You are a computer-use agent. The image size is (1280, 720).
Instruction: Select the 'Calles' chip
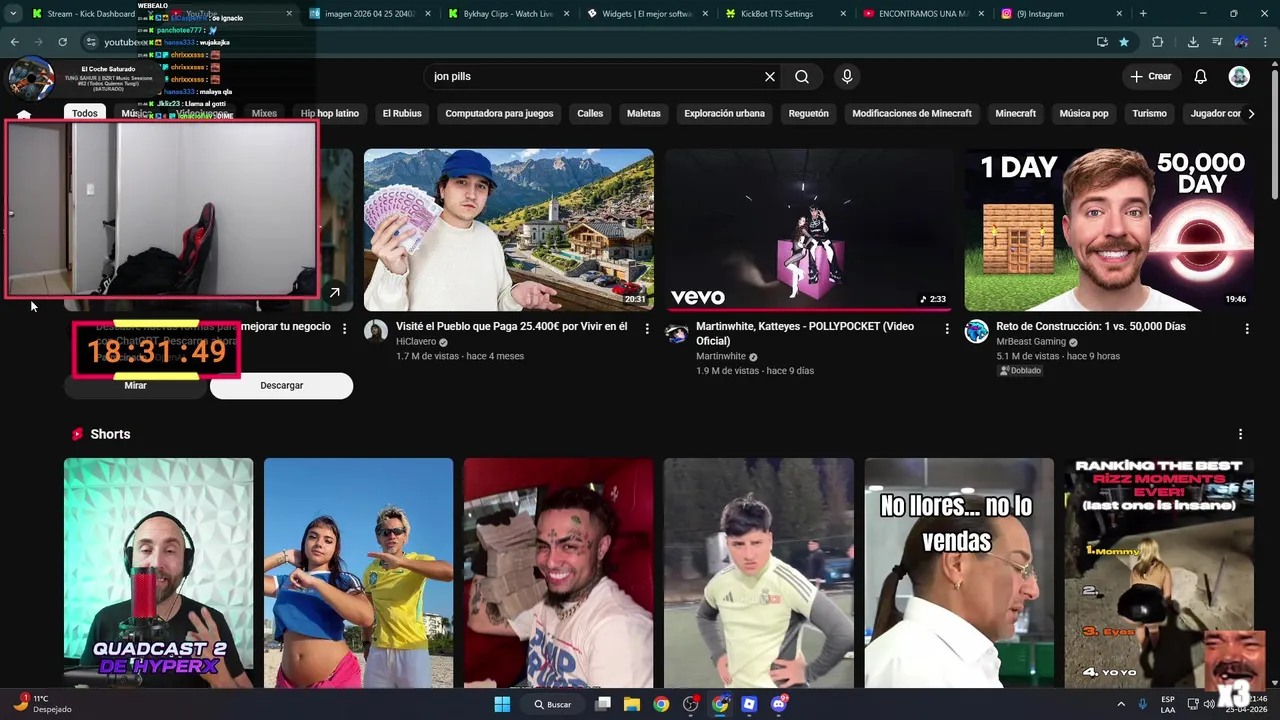click(590, 114)
